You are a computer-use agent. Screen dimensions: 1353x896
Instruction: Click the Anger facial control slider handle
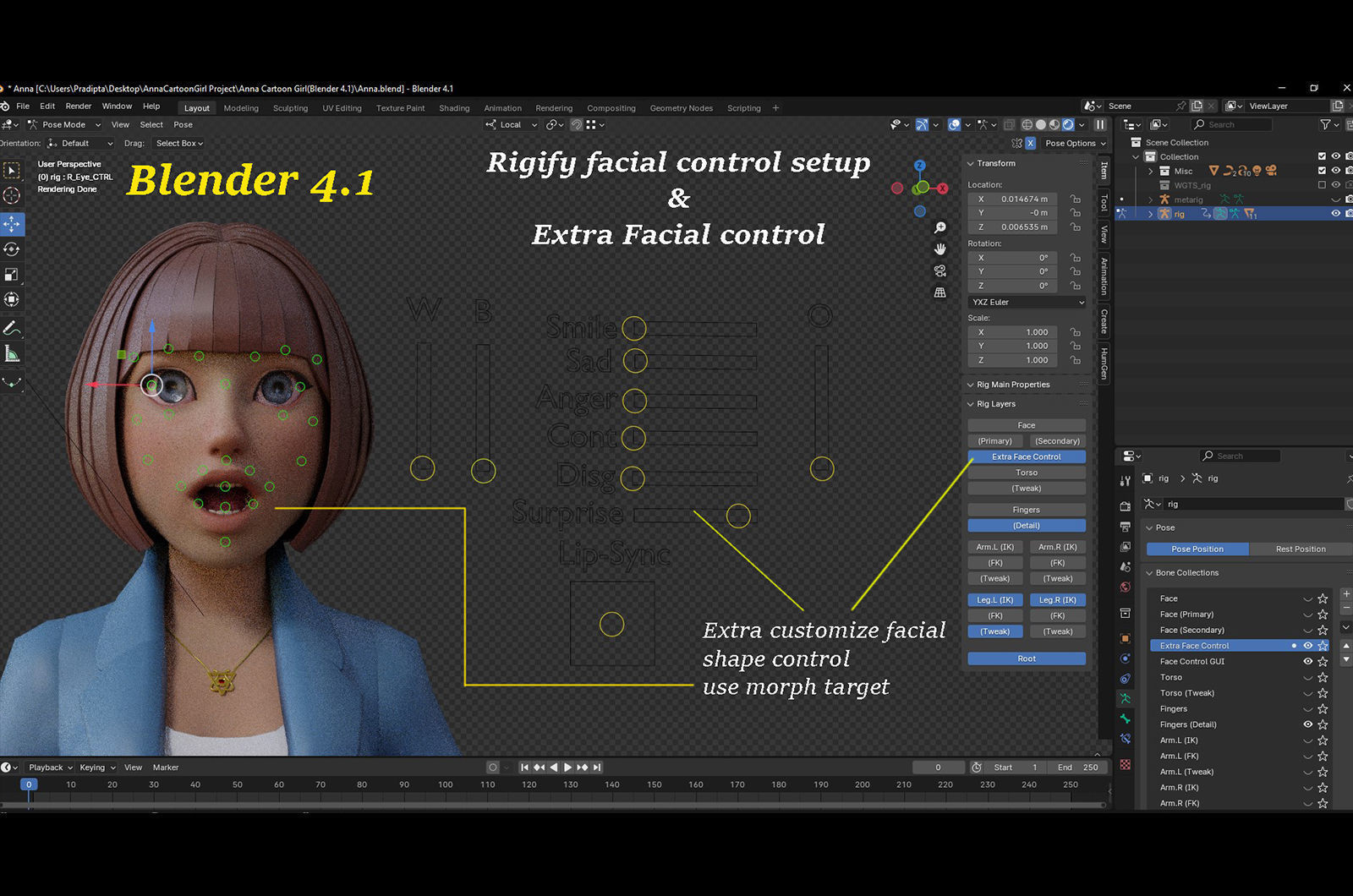pyautogui.click(x=634, y=400)
